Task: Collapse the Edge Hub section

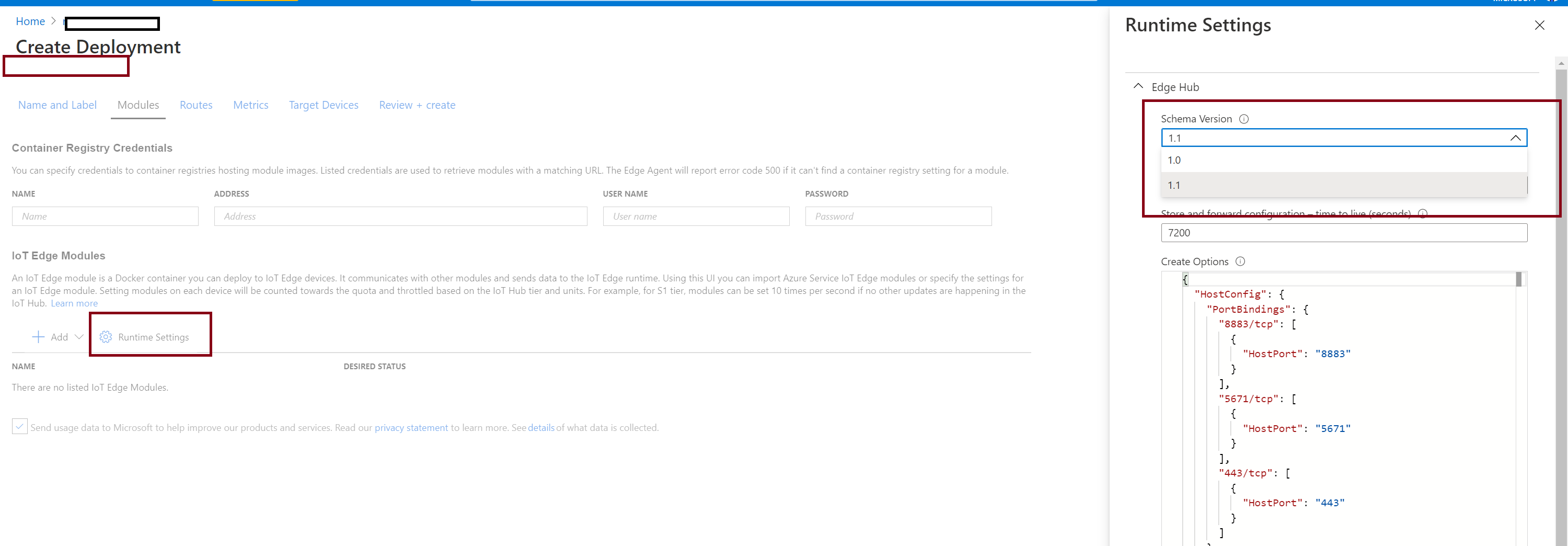Action: pos(1138,86)
